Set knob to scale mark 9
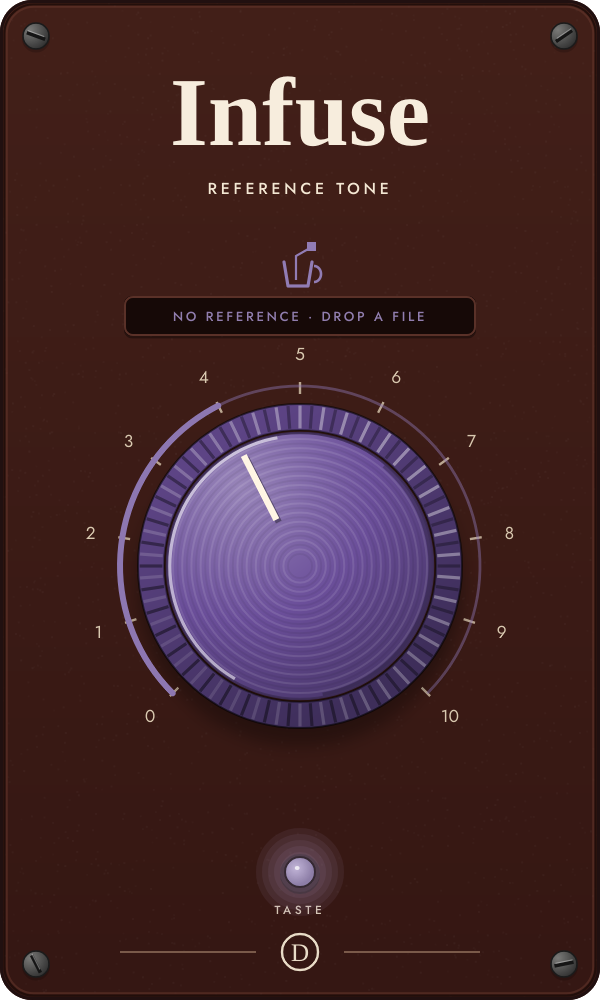Viewport: 600px width, 1000px height. click(x=502, y=632)
